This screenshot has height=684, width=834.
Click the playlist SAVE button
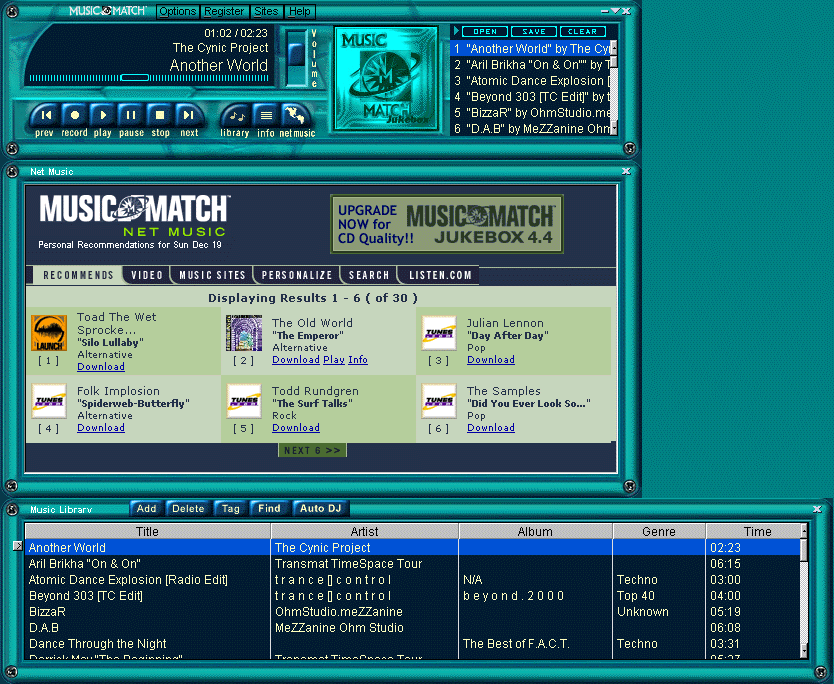533,31
